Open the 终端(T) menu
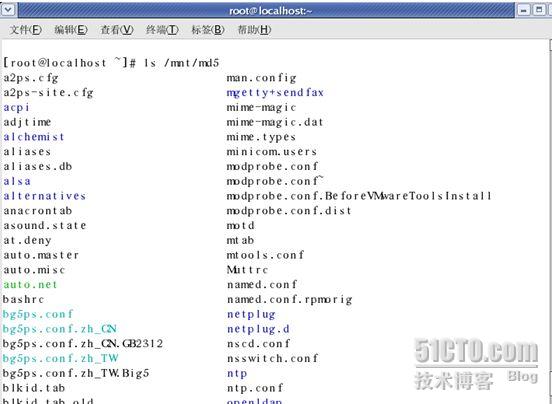 coord(162,30)
